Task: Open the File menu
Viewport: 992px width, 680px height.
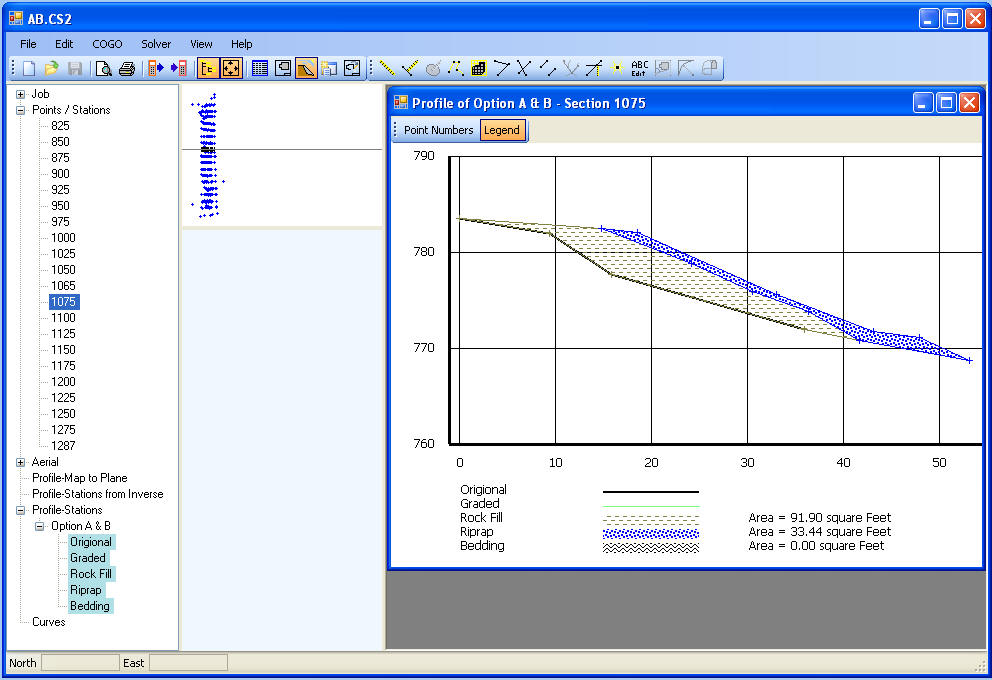Action: click(28, 44)
